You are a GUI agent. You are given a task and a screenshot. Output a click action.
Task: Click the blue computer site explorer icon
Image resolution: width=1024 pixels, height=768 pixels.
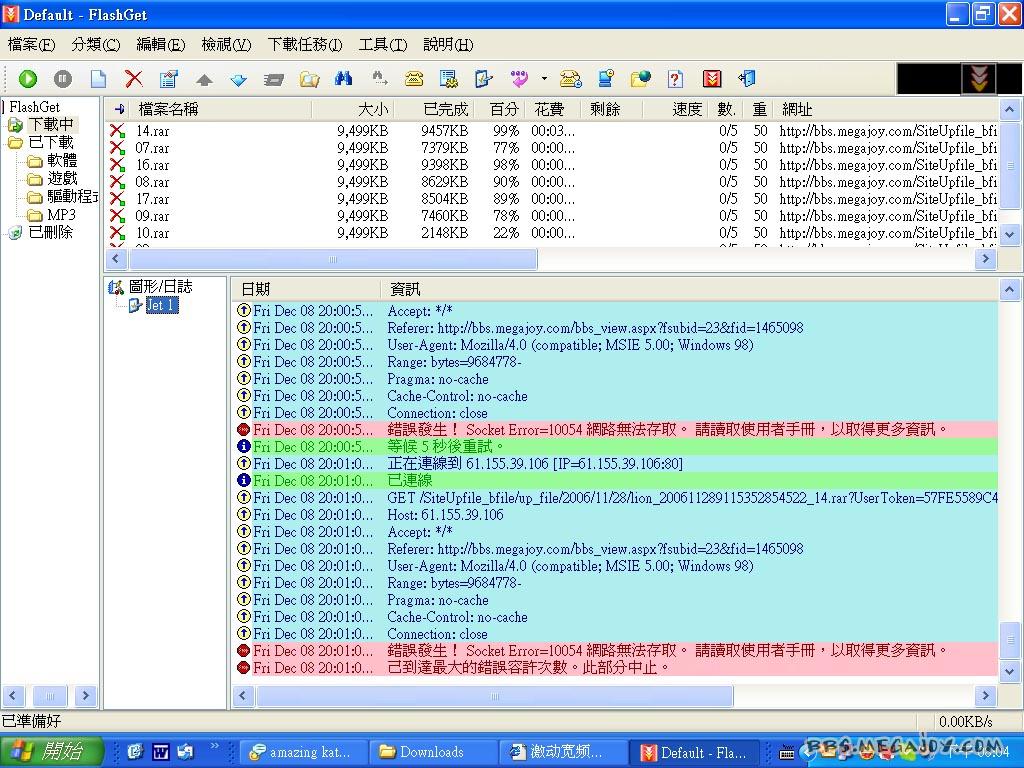coord(606,79)
